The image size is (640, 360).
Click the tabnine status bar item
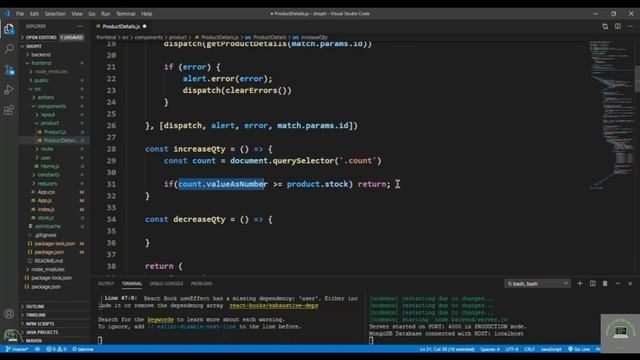(83, 349)
